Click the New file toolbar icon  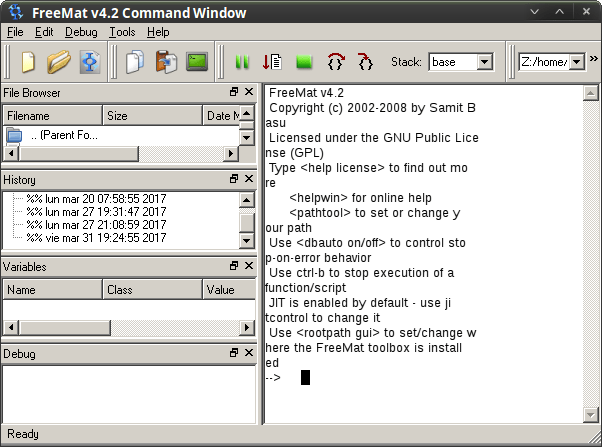(x=29, y=62)
